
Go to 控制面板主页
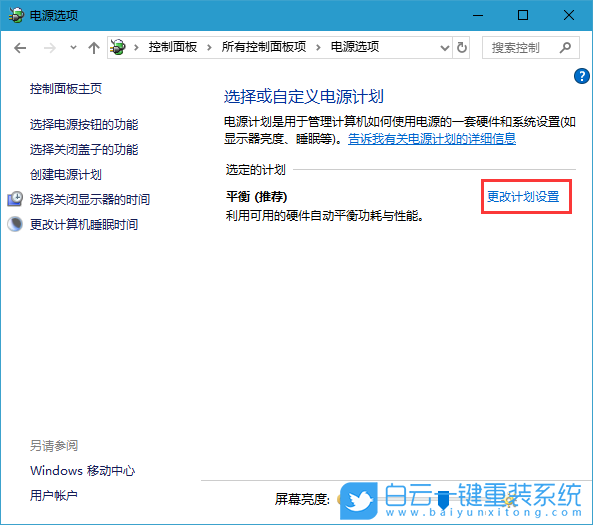point(66,89)
